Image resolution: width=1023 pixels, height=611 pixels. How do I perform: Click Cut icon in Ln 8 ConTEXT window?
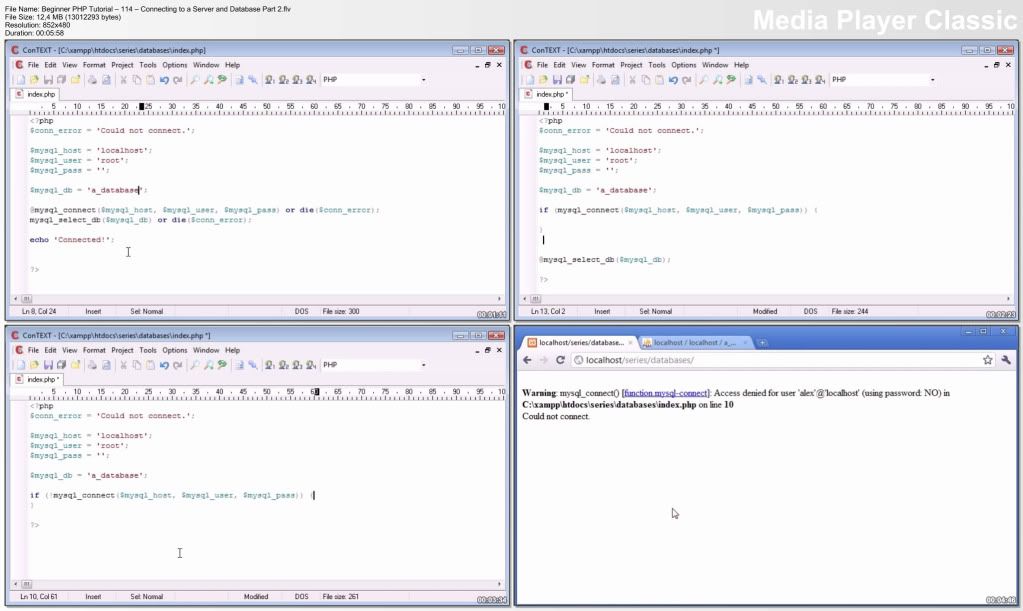click(123, 80)
